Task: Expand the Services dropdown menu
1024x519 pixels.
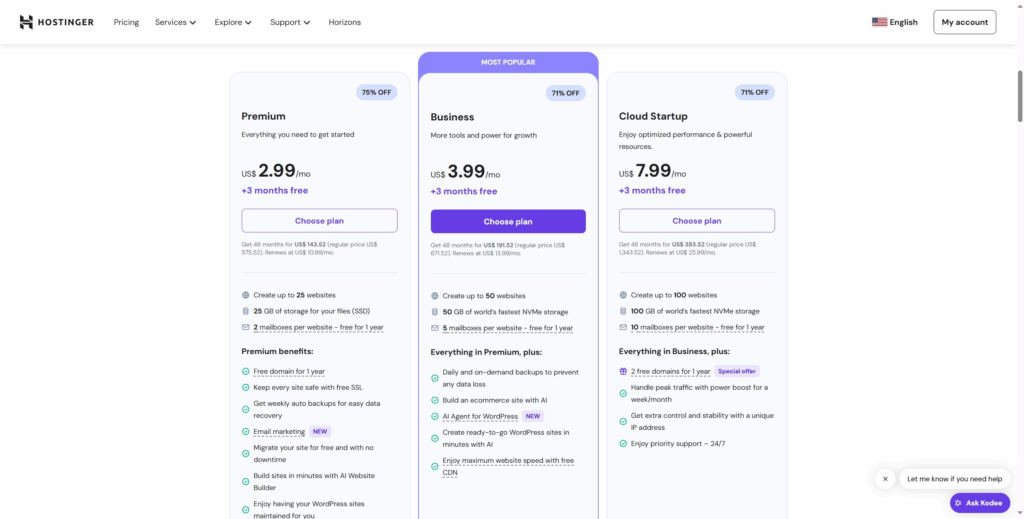Action: tap(175, 22)
